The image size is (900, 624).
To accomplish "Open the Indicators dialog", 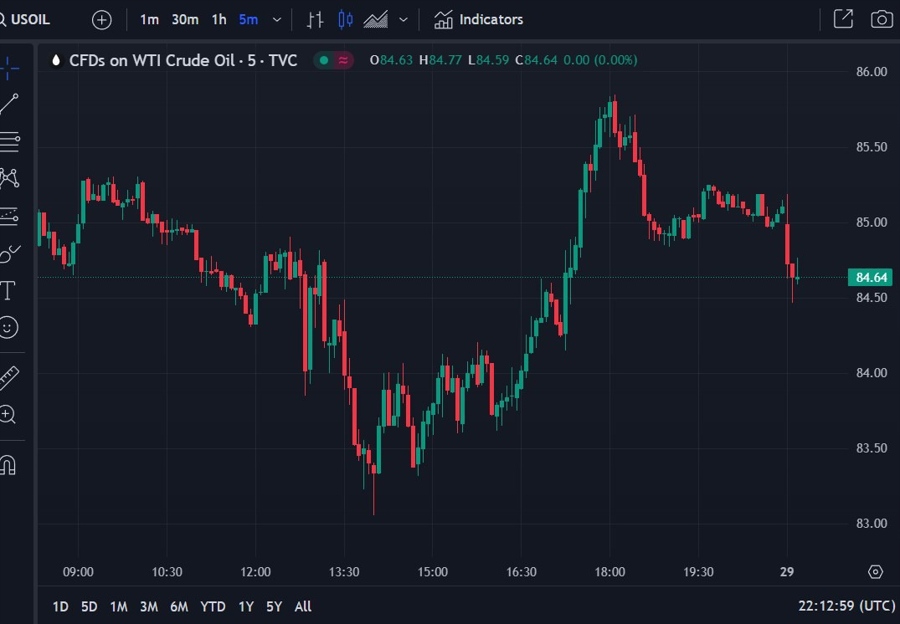I will (478, 20).
